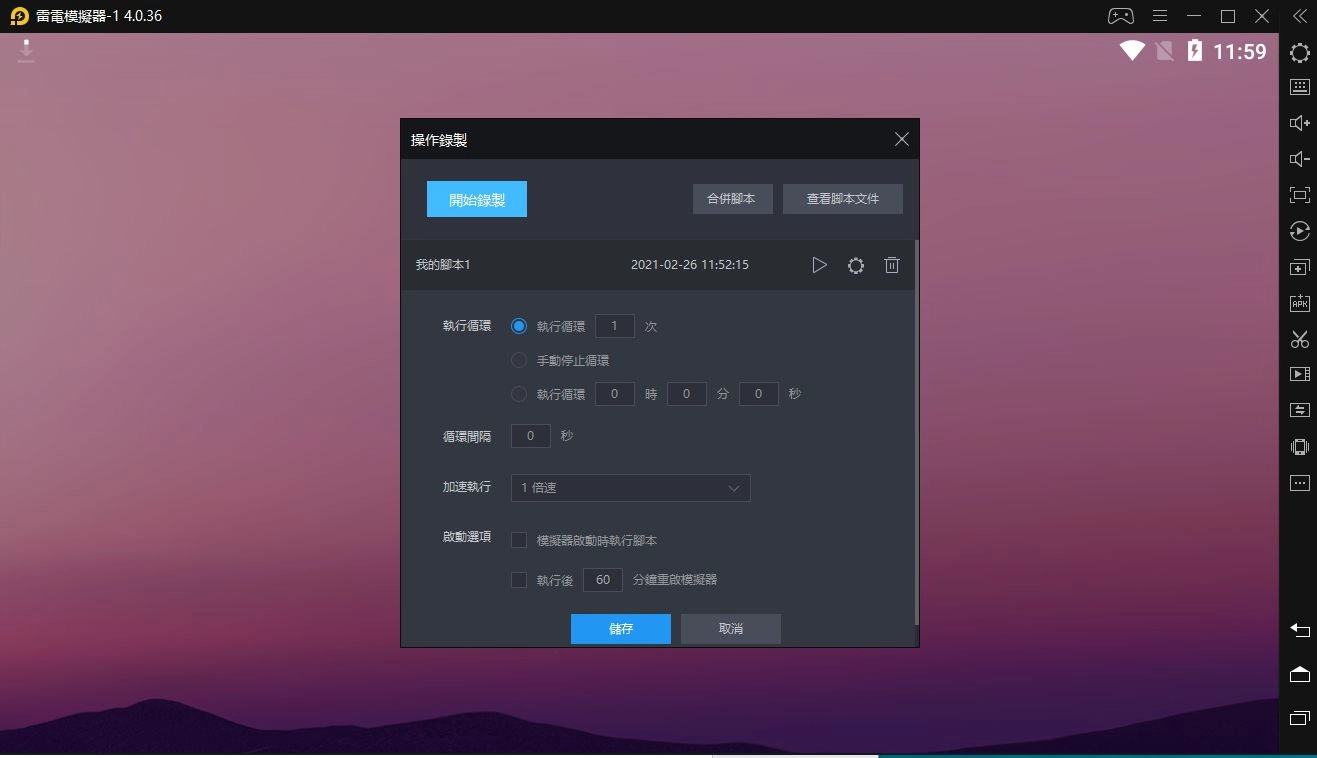This screenshot has height=758, width=1317.
Task: Open settings gear for 我的腳本1
Action: (x=856, y=265)
